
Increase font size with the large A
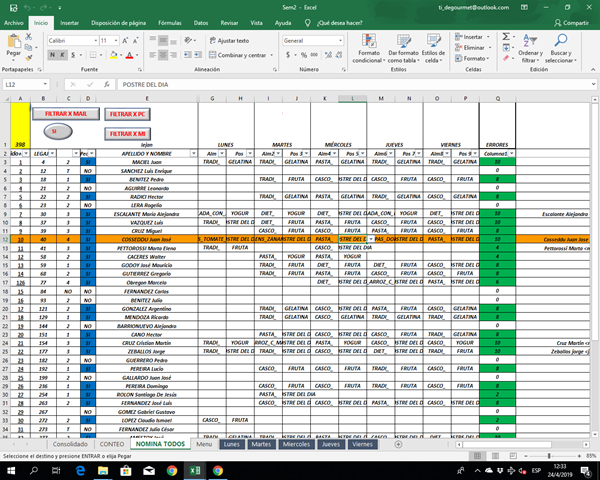125,41
